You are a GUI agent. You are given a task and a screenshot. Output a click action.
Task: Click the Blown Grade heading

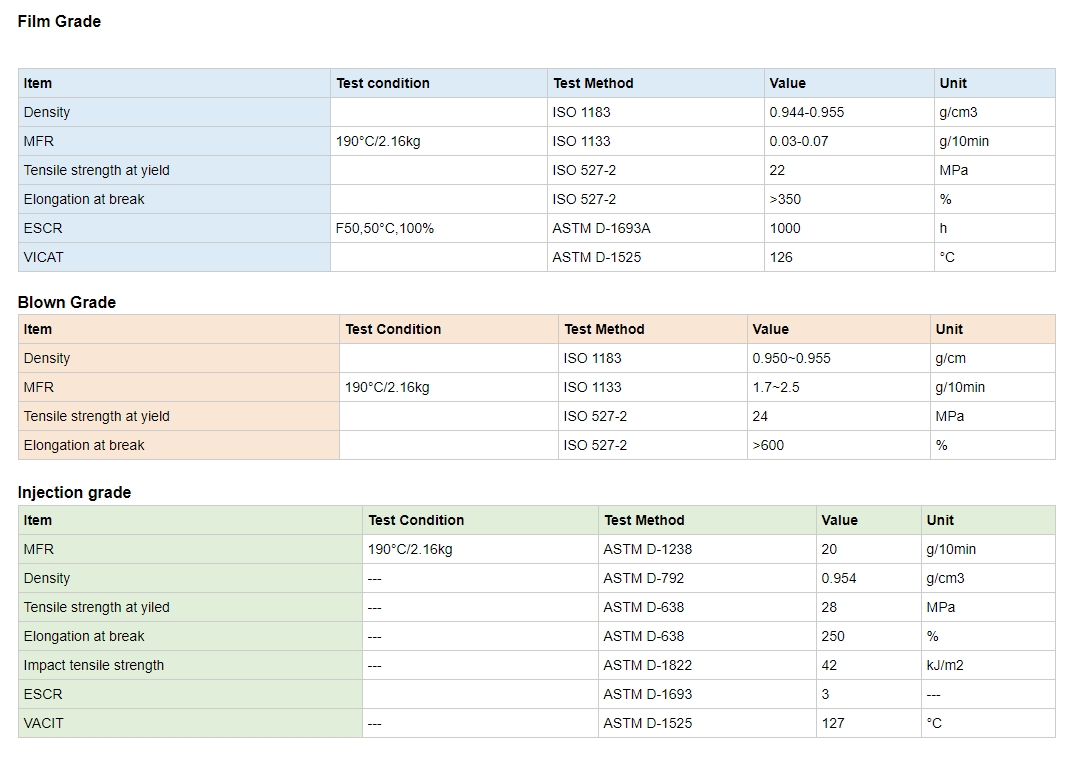(x=67, y=302)
